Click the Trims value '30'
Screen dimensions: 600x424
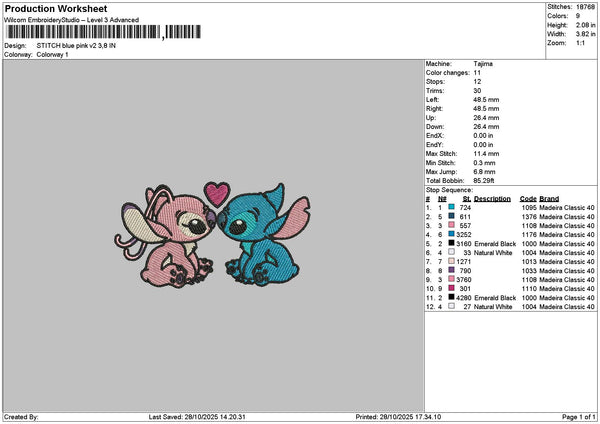pos(478,91)
